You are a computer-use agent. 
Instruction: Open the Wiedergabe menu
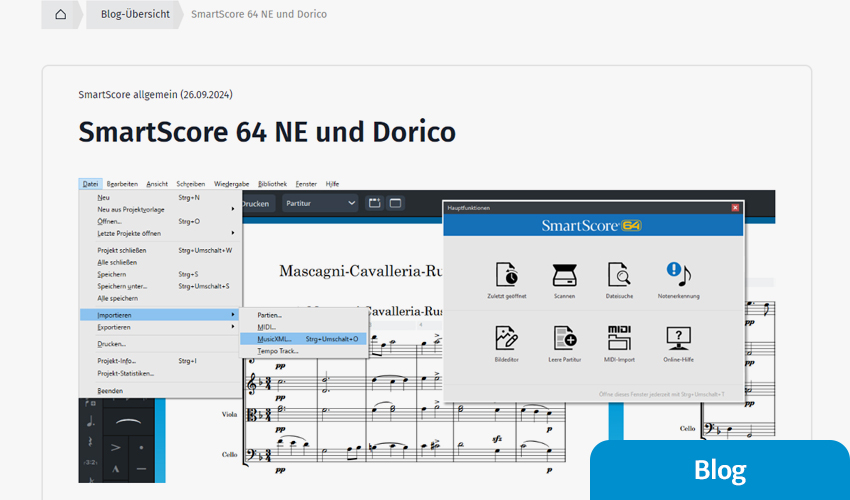[x=231, y=184]
